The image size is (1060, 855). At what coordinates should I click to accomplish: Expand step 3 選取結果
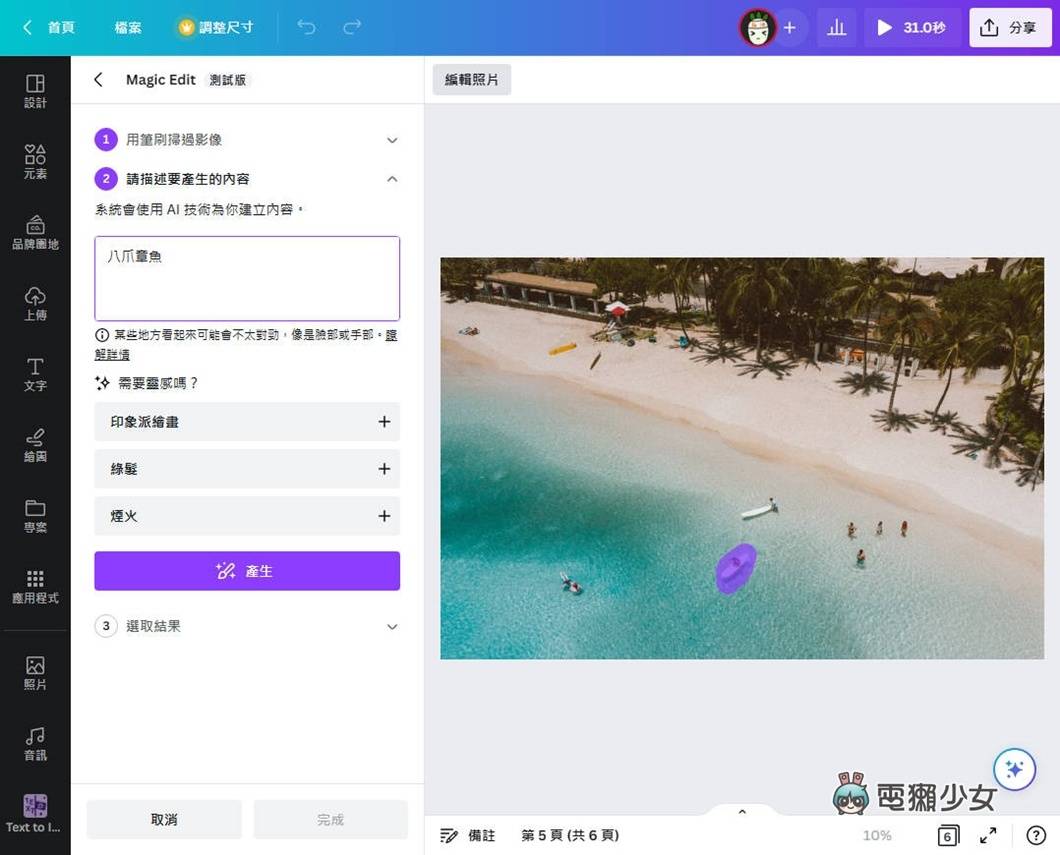tap(391, 626)
